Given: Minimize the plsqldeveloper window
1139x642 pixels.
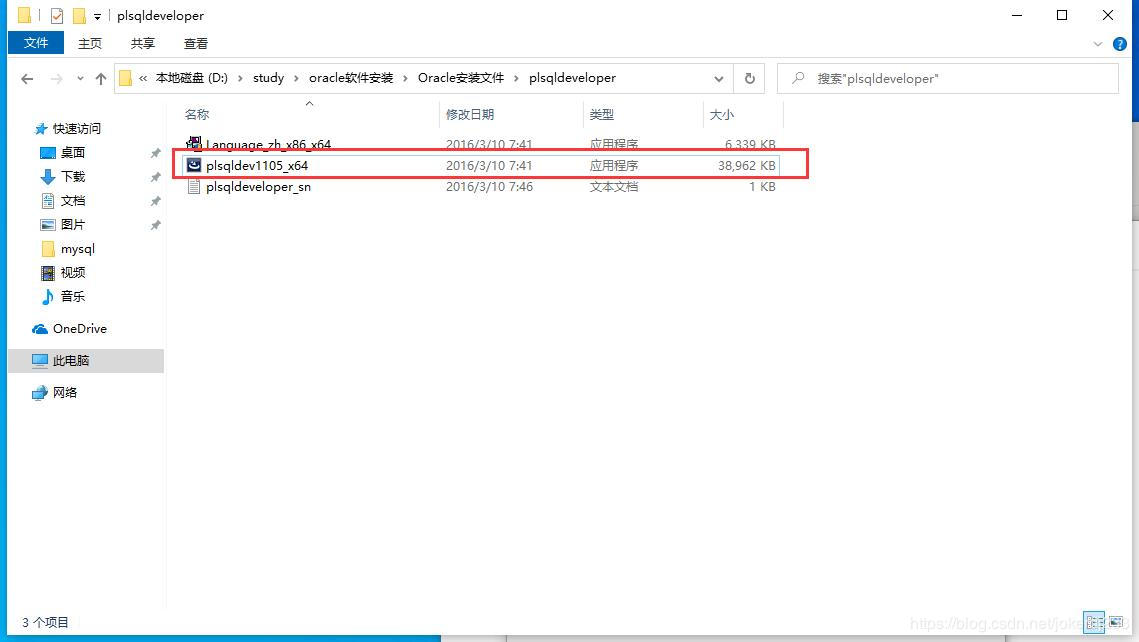Looking at the screenshot, I should coord(1017,15).
